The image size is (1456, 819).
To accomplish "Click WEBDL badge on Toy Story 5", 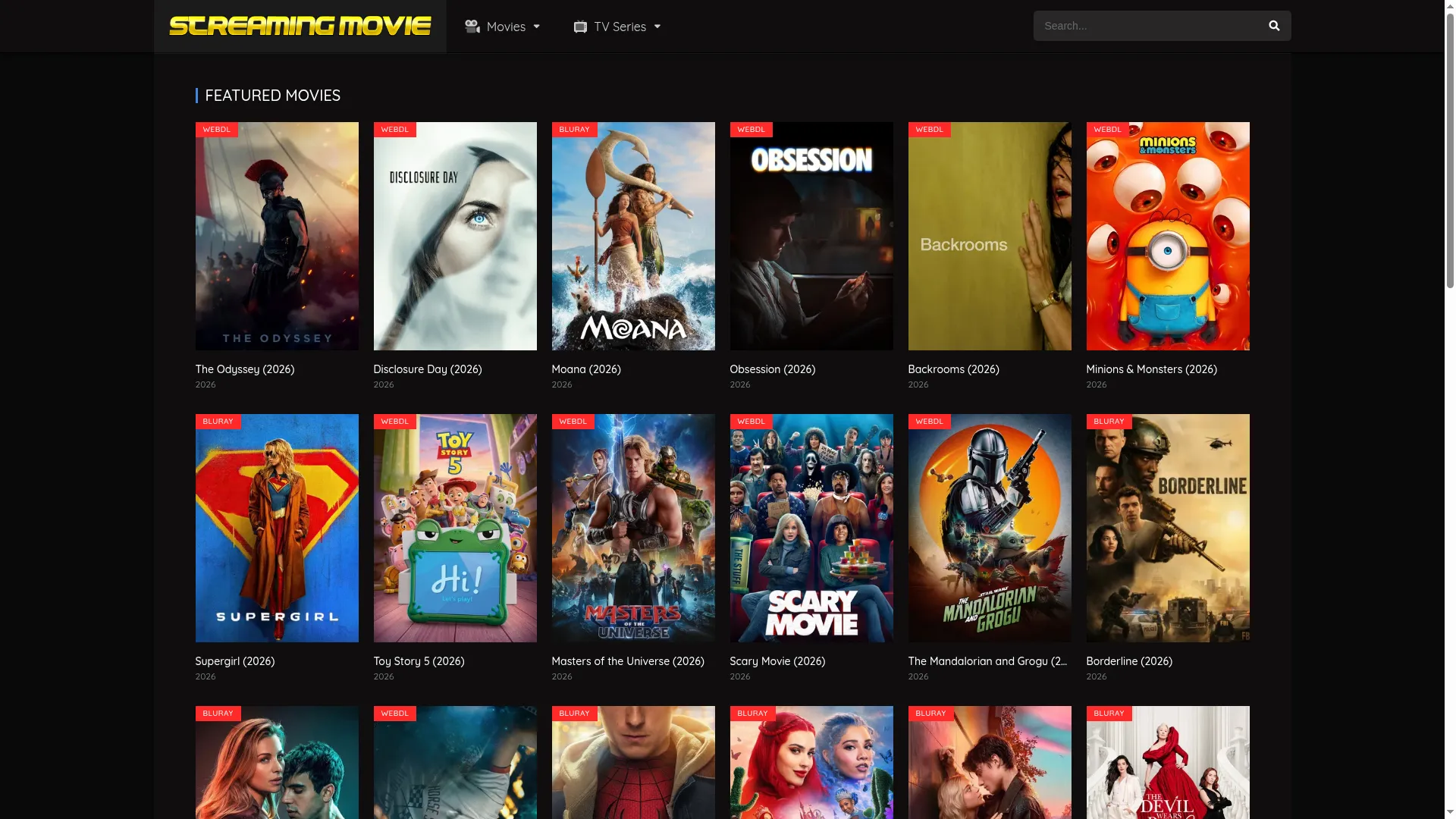I will (x=395, y=422).
